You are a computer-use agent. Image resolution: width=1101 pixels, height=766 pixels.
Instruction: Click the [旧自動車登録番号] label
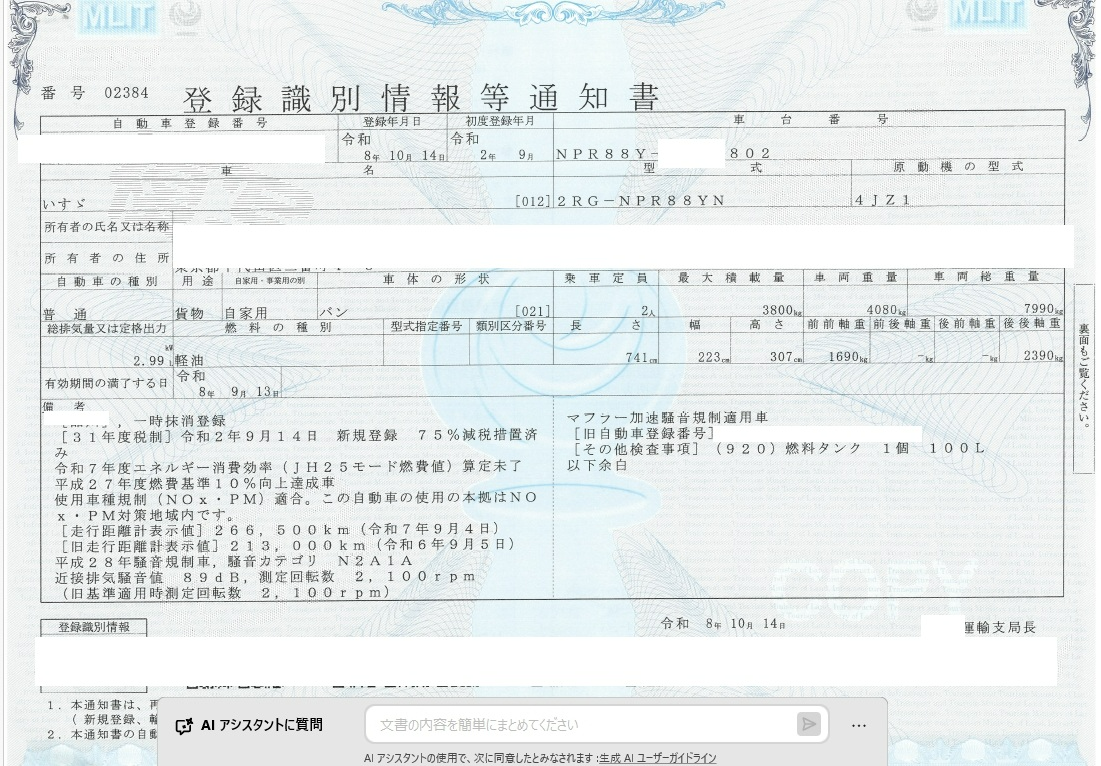[643, 433]
